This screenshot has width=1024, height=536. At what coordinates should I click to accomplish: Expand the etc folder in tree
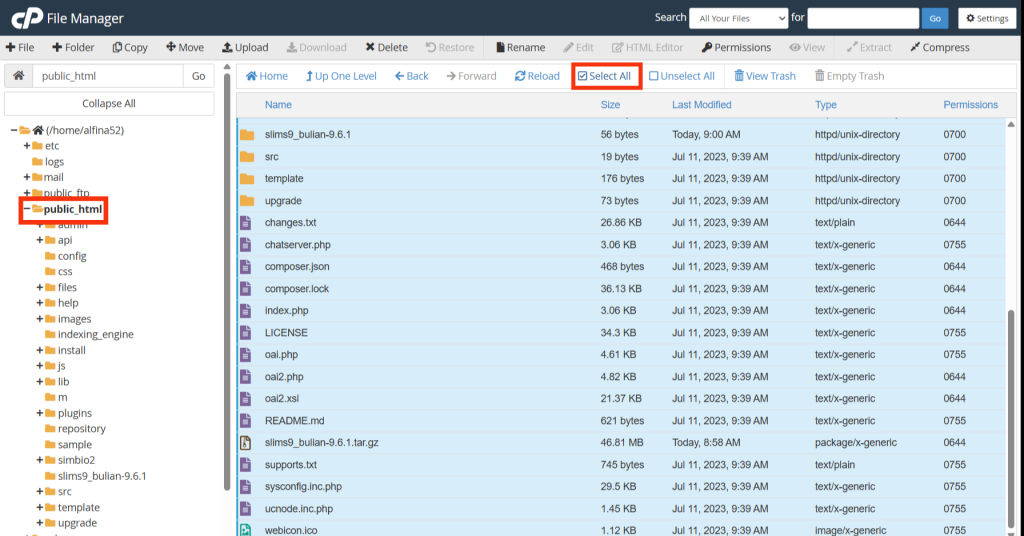[x=27, y=146]
